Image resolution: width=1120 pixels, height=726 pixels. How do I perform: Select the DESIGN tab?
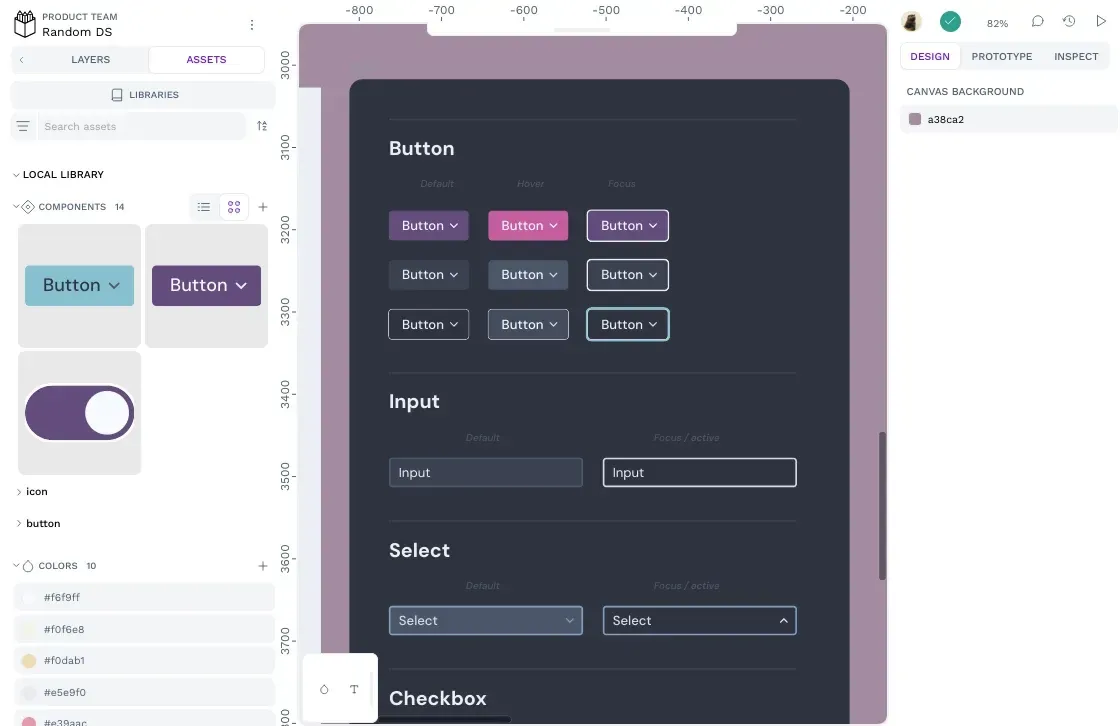tap(930, 56)
